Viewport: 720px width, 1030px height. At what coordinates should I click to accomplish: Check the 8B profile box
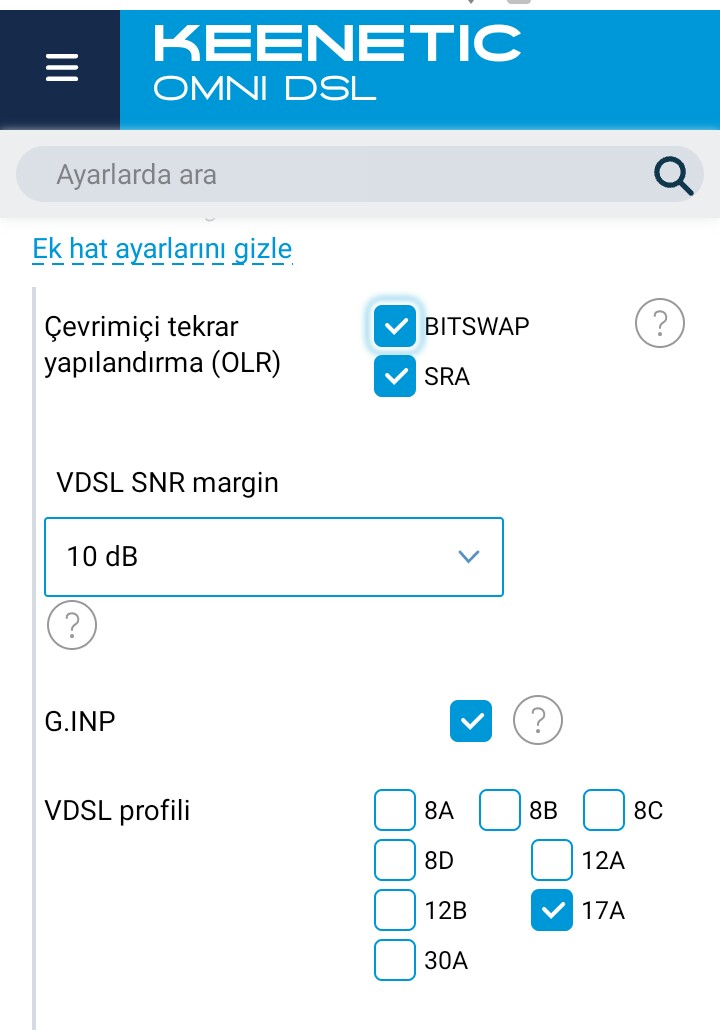click(x=500, y=810)
